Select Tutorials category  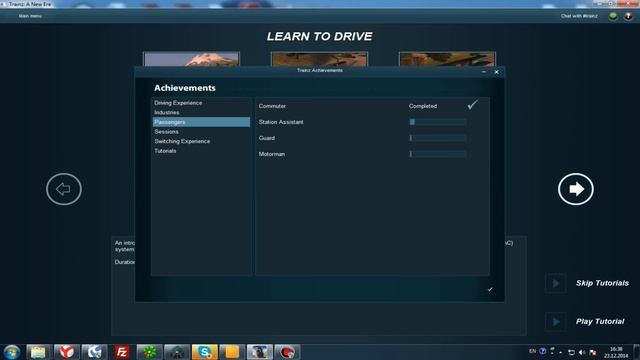(x=201, y=151)
